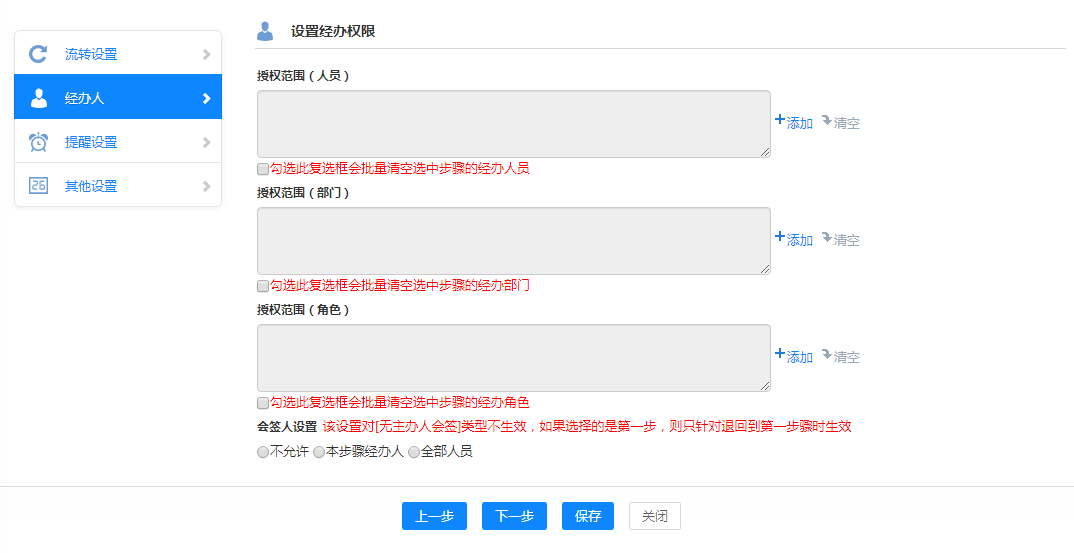Image resolution: width=1074 pixels, height=553 pixels.
Task: Check the batch-clear 经办角色 checkbox
Action: point(263,403)
